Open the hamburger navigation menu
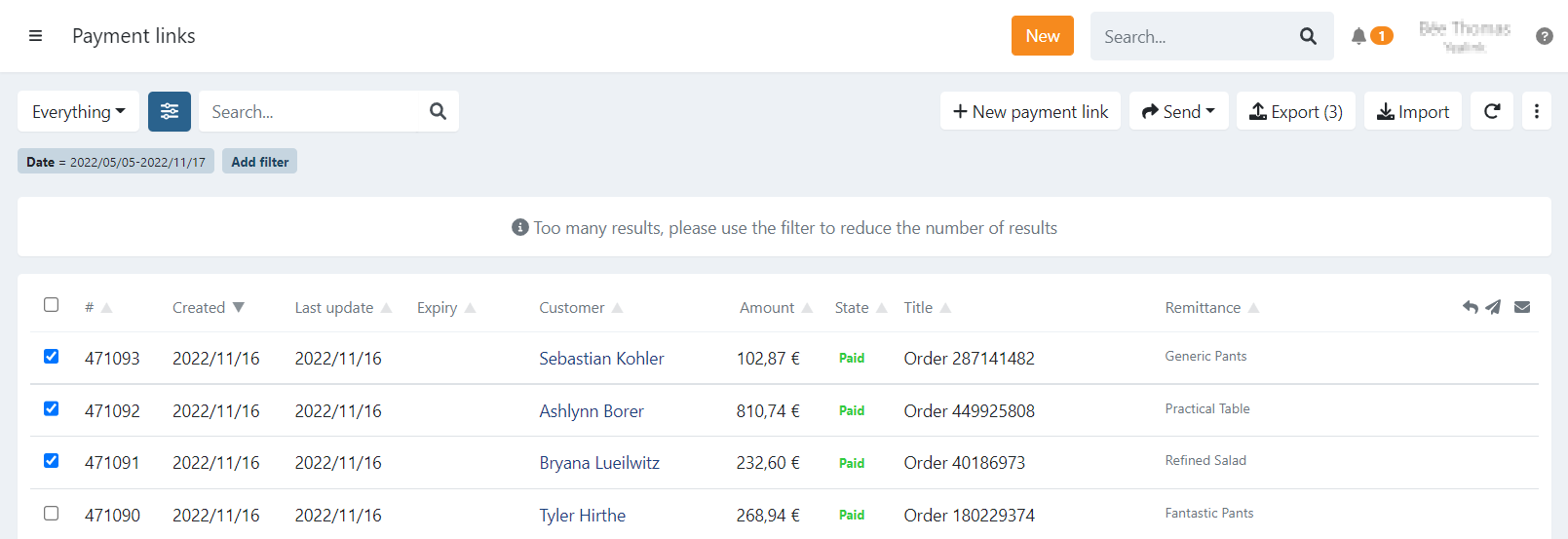 pyautogui.click(x=36, y=36)
